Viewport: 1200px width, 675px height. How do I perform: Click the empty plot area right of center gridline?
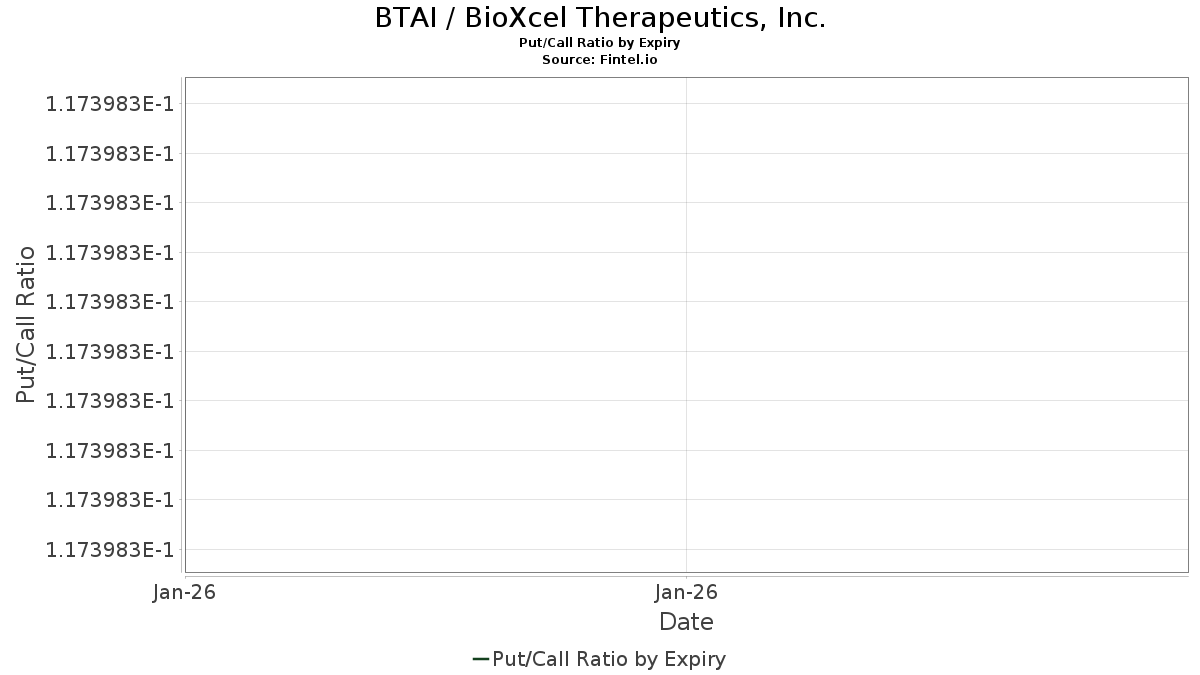click(x=937, y=325)
